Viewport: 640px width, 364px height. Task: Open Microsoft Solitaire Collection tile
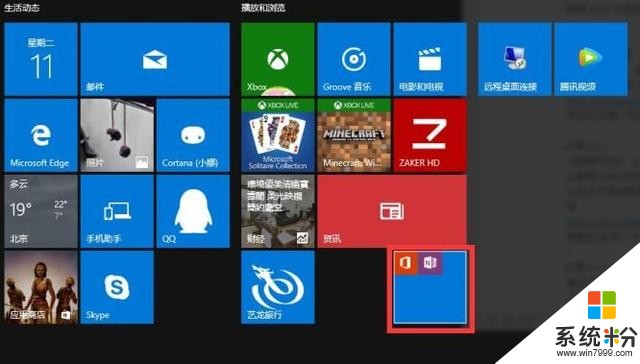[x=278, y=135]
